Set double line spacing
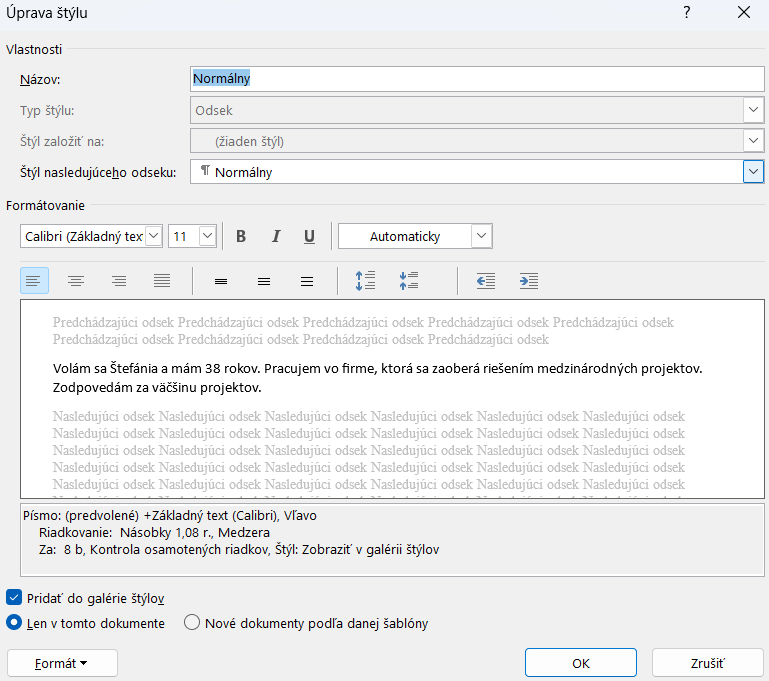 307,281
